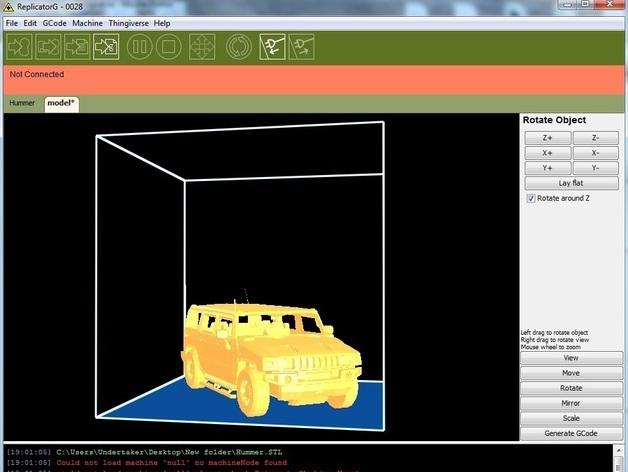Switch to the Hummer tab
Viewport: 628px width, 472px height.
coord(22,103)
